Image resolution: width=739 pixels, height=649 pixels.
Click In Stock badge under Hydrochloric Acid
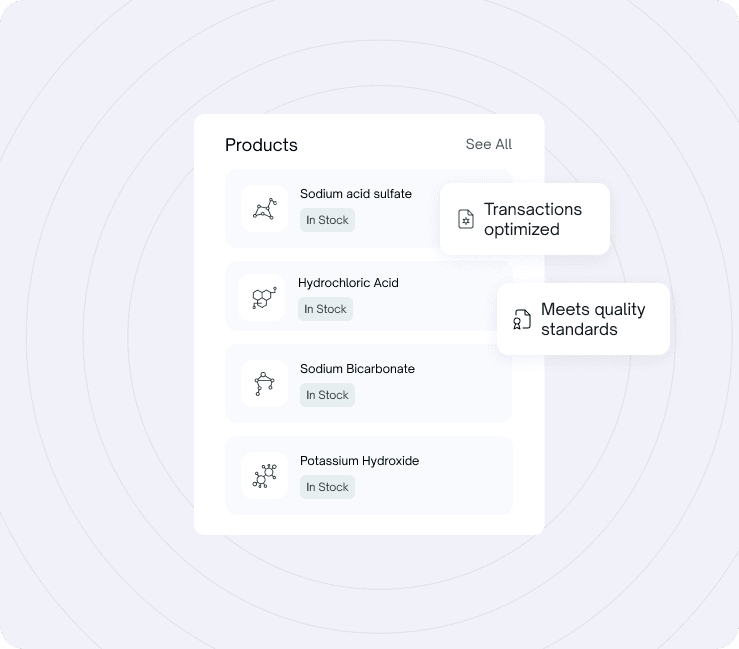(x=326, y=309)
